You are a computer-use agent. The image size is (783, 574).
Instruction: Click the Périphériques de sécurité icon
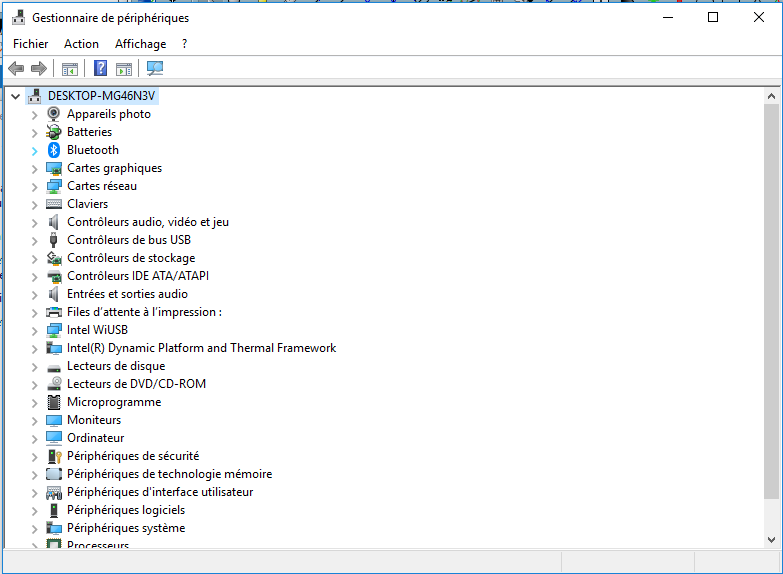click(53, 456)
